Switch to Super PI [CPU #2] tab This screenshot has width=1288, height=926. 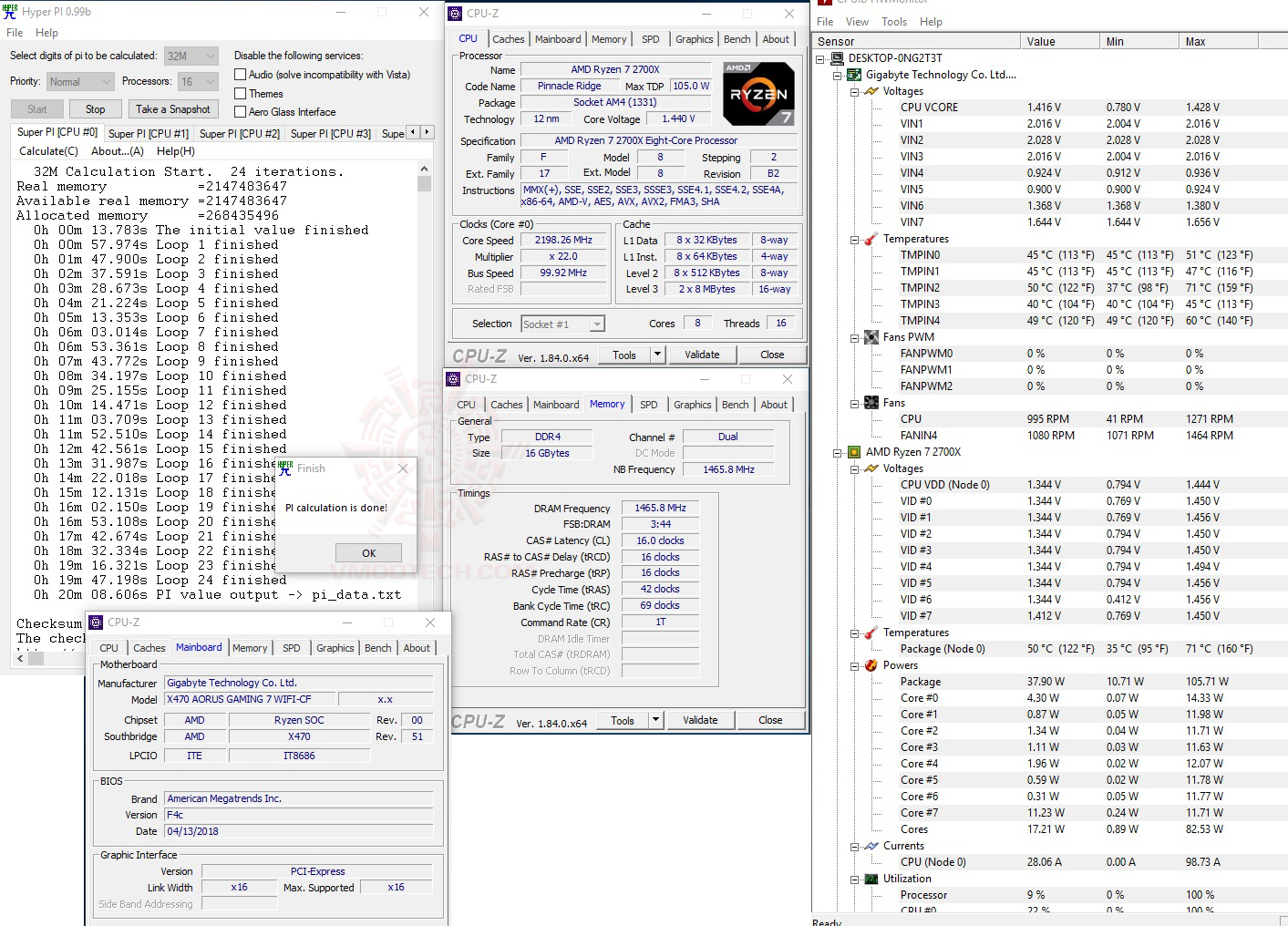[x=240, y=133]
